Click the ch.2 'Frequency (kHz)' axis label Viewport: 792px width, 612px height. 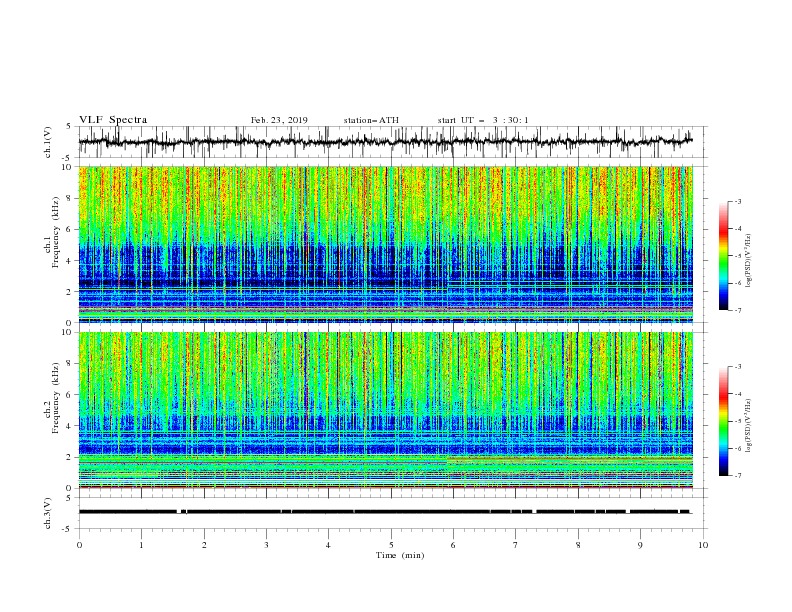click(54, 397)
